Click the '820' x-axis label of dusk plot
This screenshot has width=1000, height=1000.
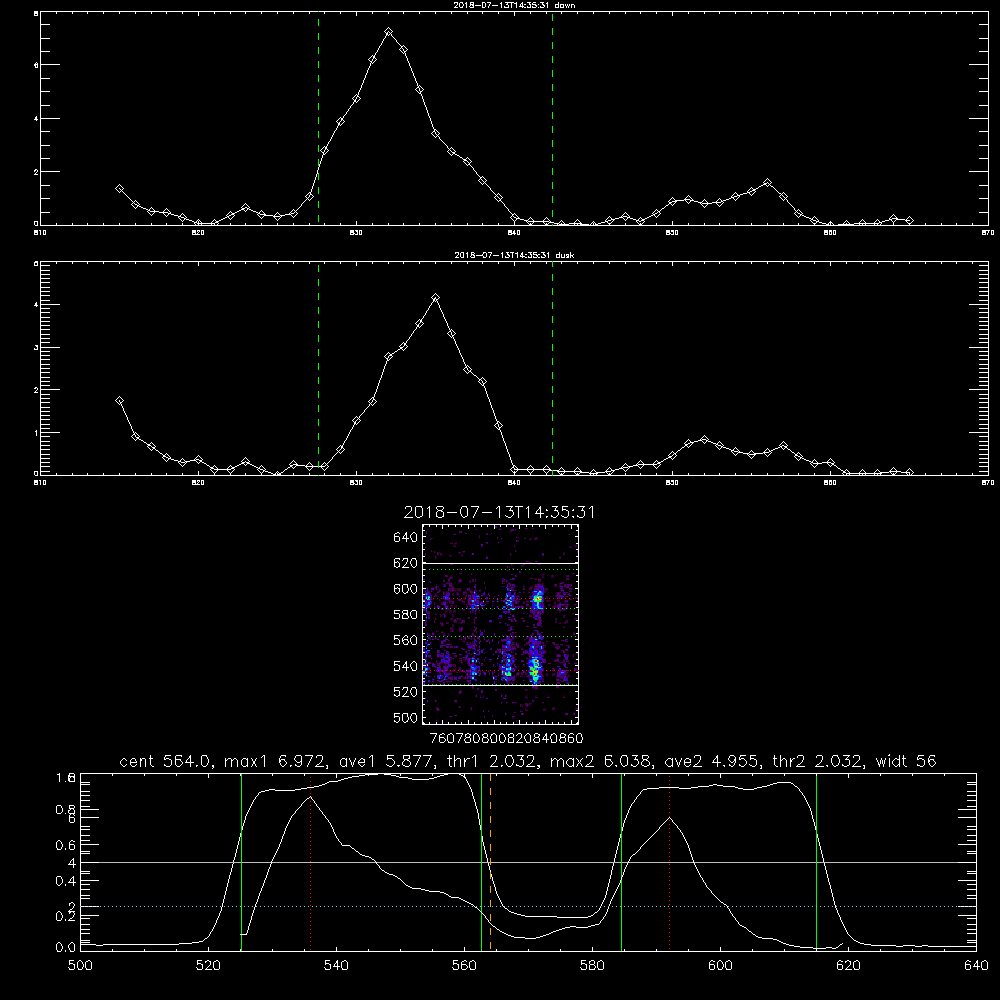click(x=198, y=483)
